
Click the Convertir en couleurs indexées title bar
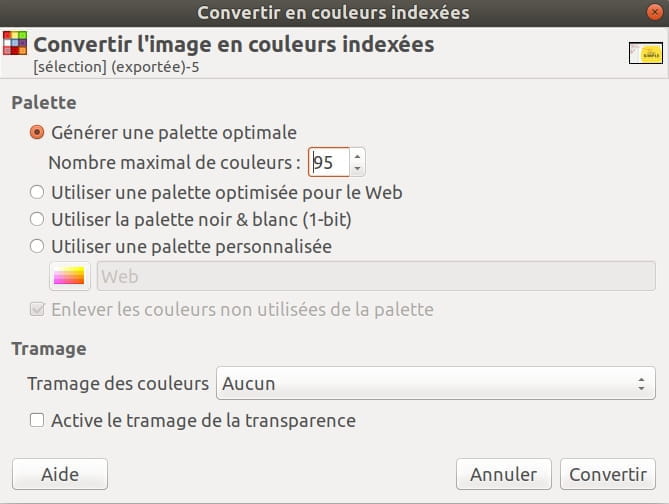pos(333,13)
